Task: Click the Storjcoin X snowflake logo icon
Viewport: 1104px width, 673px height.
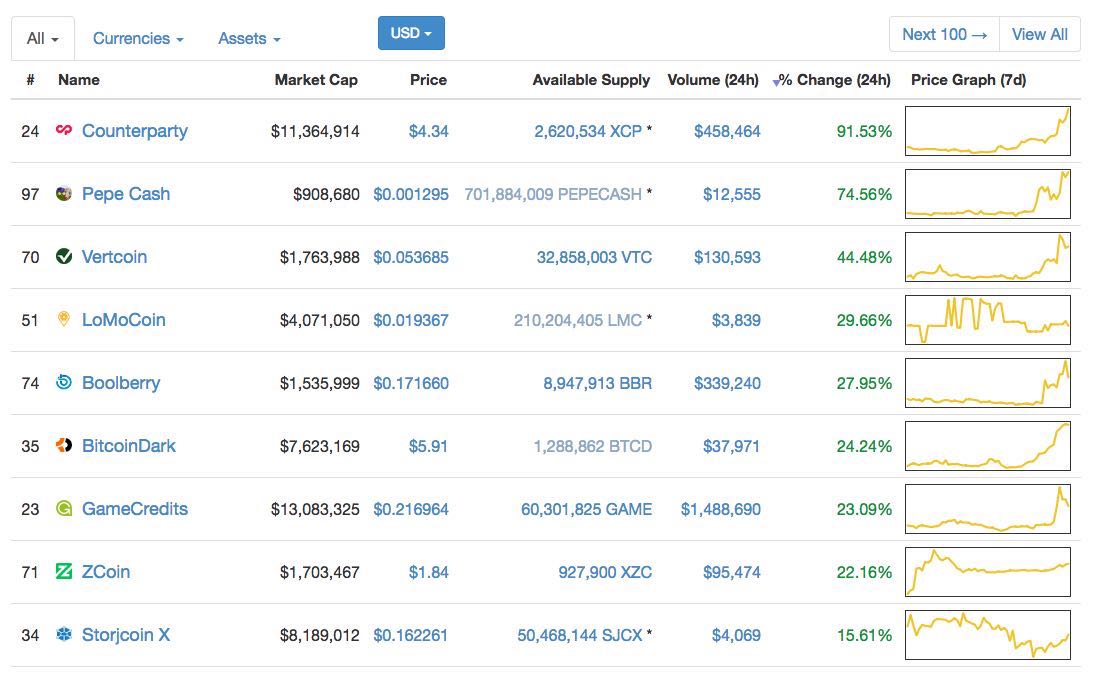Action: point(64,634)
